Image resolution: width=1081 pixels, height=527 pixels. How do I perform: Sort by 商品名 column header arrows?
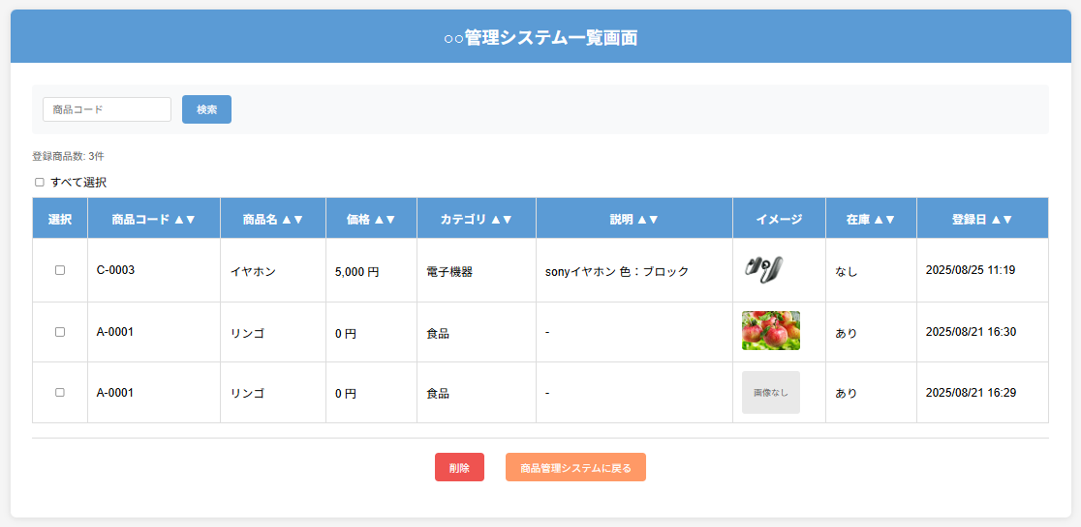click(x=290, y=219)
